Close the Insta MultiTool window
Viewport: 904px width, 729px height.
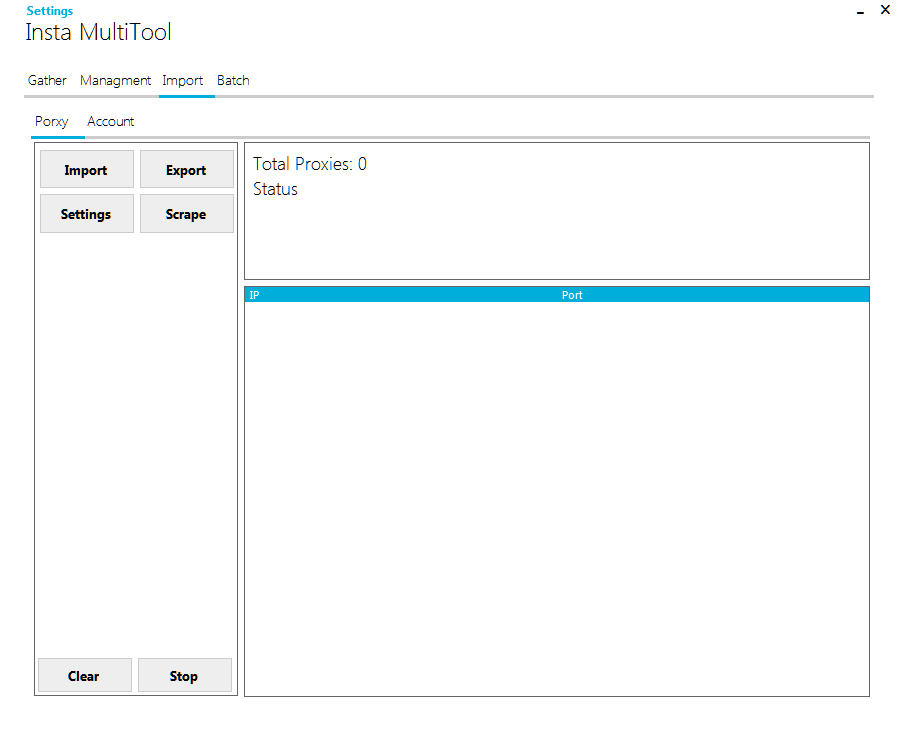(x=886, y=9)
